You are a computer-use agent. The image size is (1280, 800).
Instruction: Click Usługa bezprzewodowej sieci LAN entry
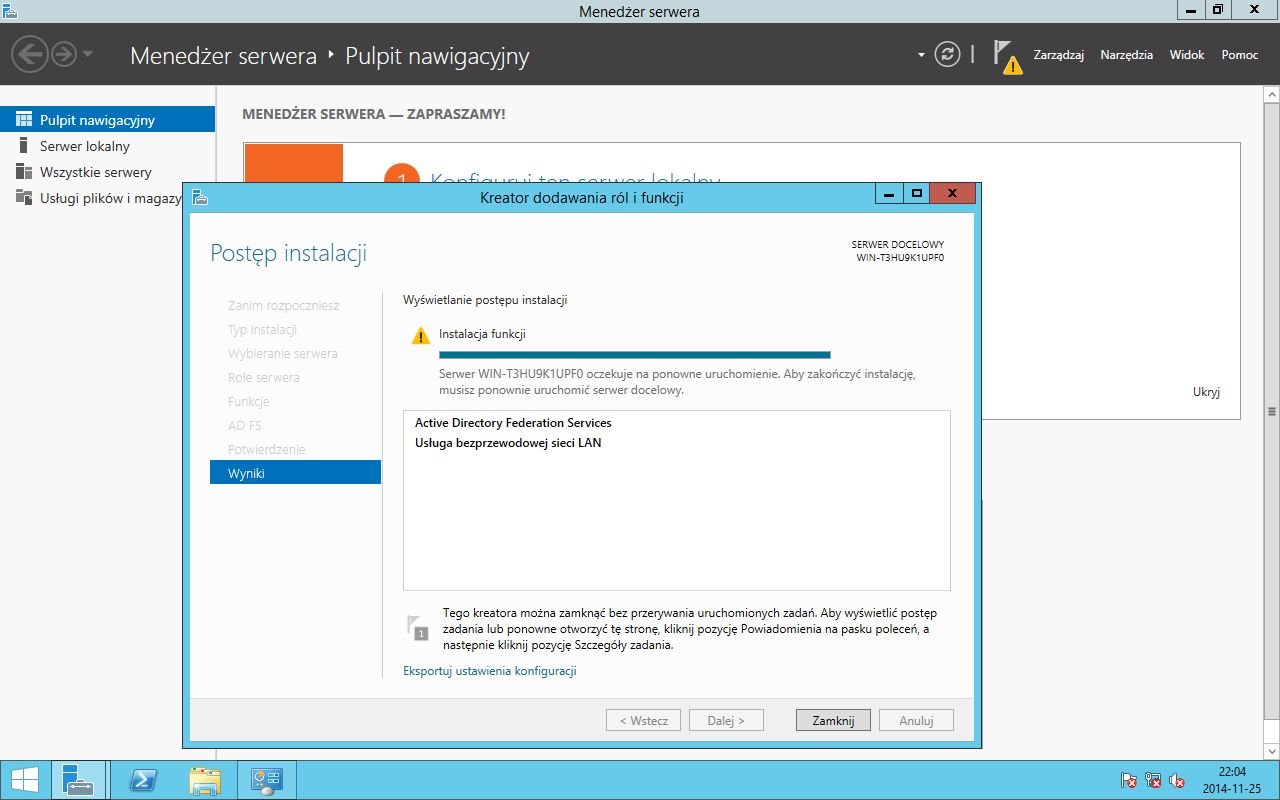tap(508, 442)
